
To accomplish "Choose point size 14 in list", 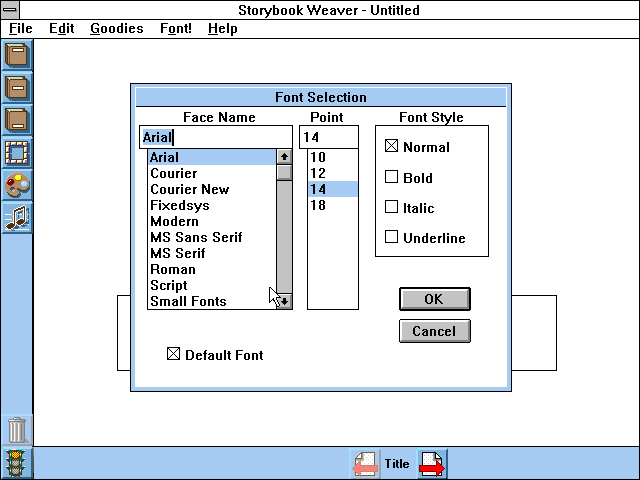I will 333,189.
